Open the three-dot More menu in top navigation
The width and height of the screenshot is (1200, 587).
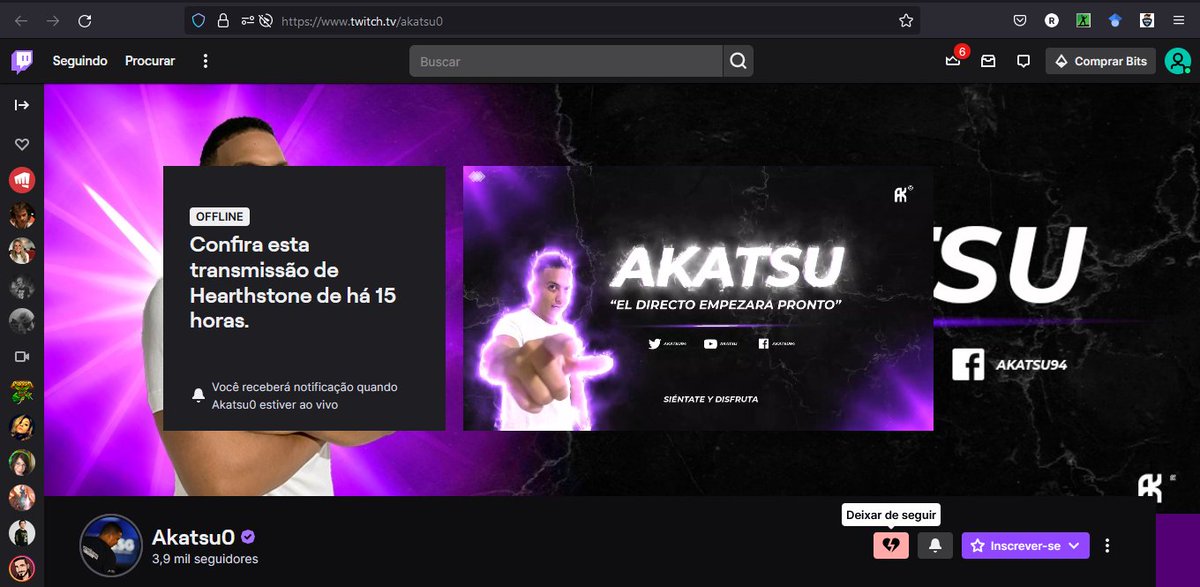coord(205,61)
